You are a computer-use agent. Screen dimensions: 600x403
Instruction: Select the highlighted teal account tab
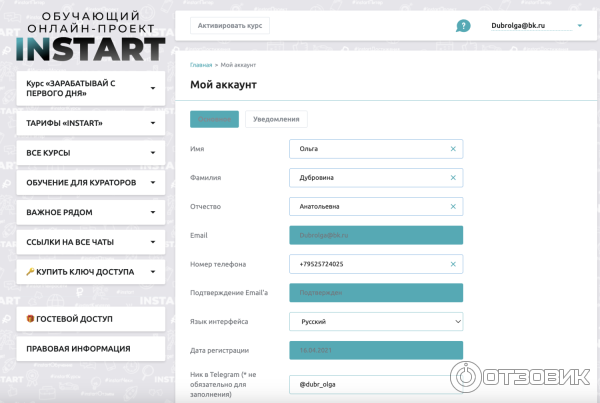[214, 118]
